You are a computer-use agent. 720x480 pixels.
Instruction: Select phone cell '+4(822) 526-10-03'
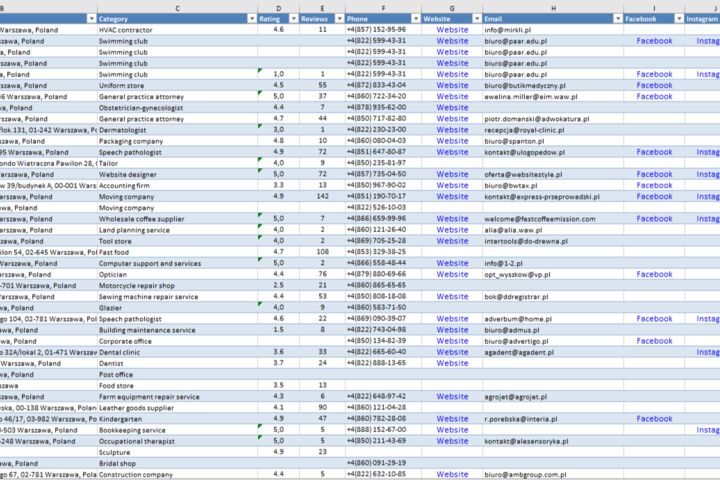(x=383, y=208)
